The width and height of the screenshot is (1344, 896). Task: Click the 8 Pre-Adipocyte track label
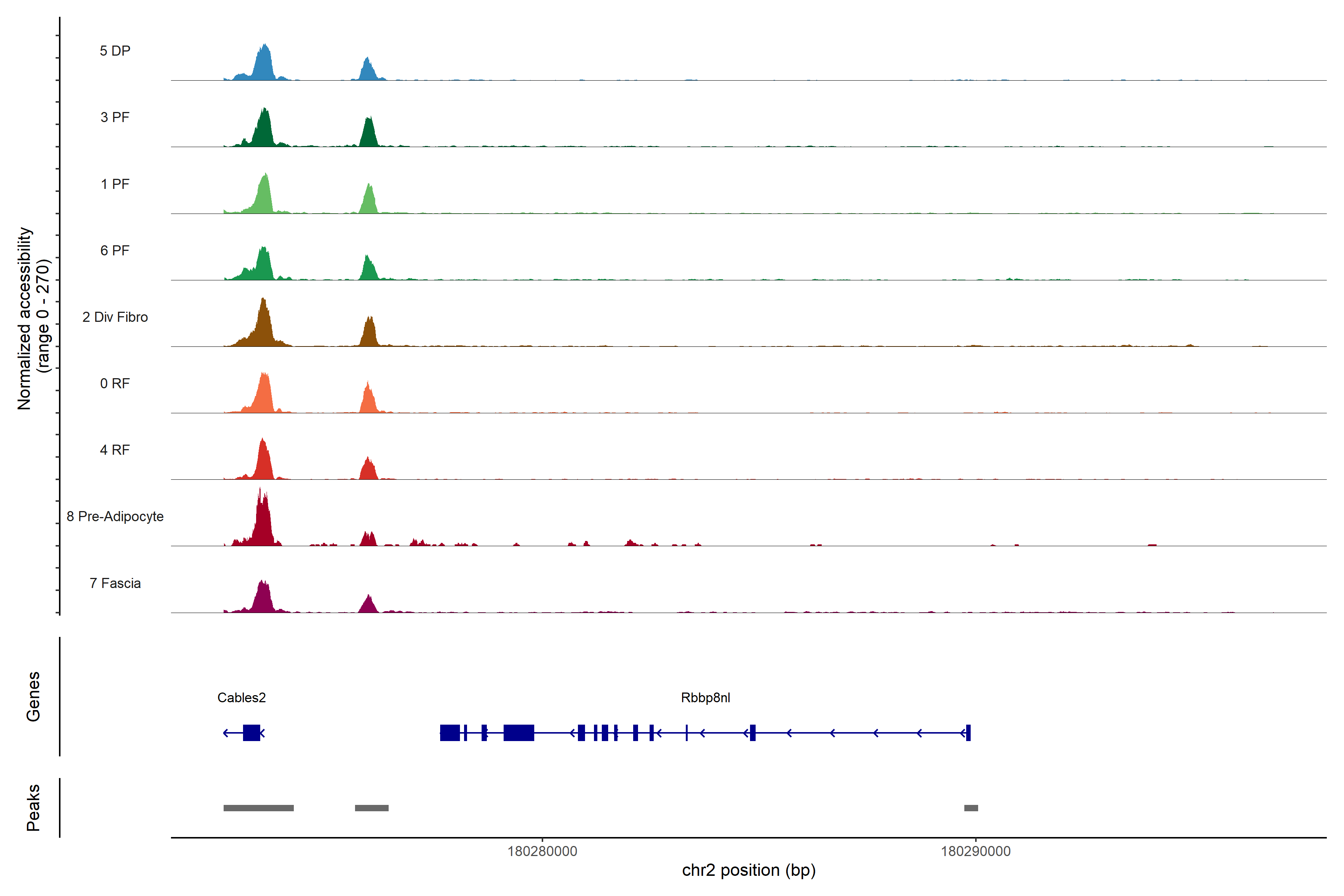click(115, 517)
